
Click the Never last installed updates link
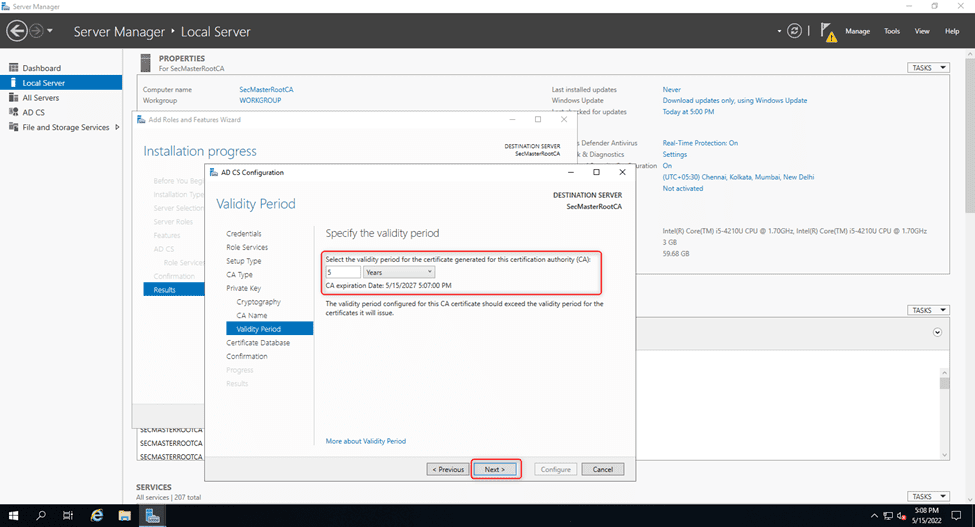tap(672, 89)
